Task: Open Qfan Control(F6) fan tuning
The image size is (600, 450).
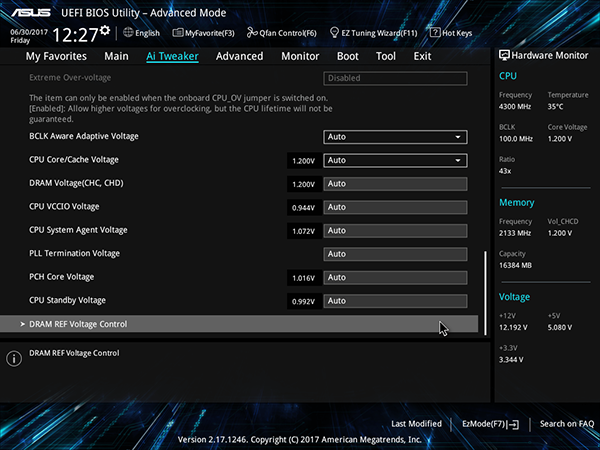Action: 281,33
